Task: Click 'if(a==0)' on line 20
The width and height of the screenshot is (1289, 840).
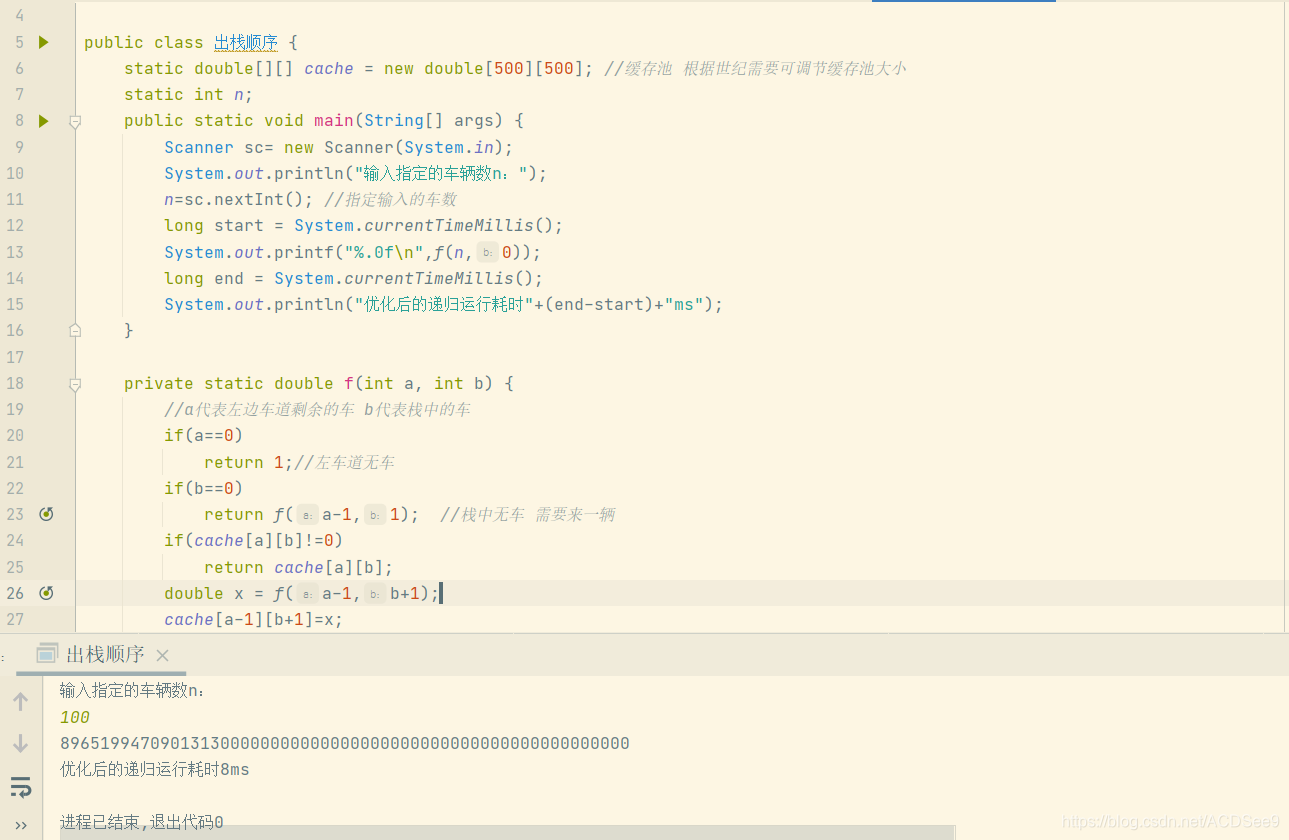Action: 204,435
